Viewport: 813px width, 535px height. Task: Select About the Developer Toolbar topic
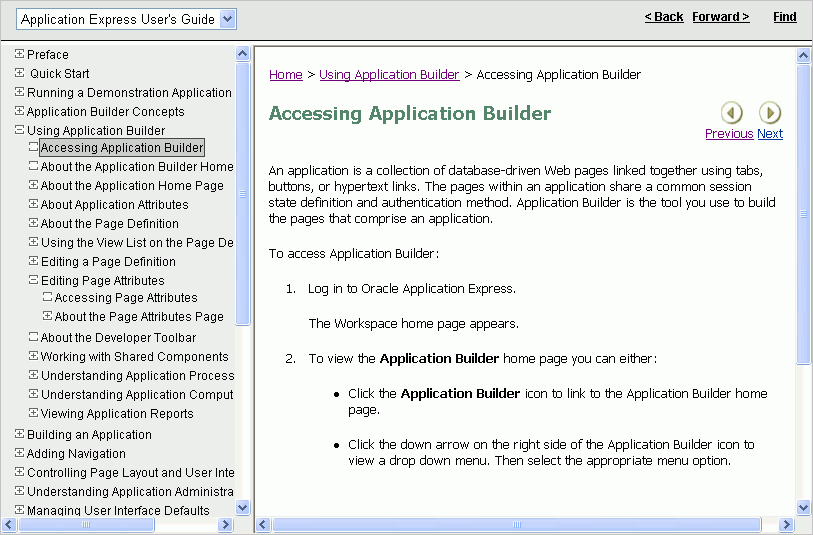tap(118, 338)
